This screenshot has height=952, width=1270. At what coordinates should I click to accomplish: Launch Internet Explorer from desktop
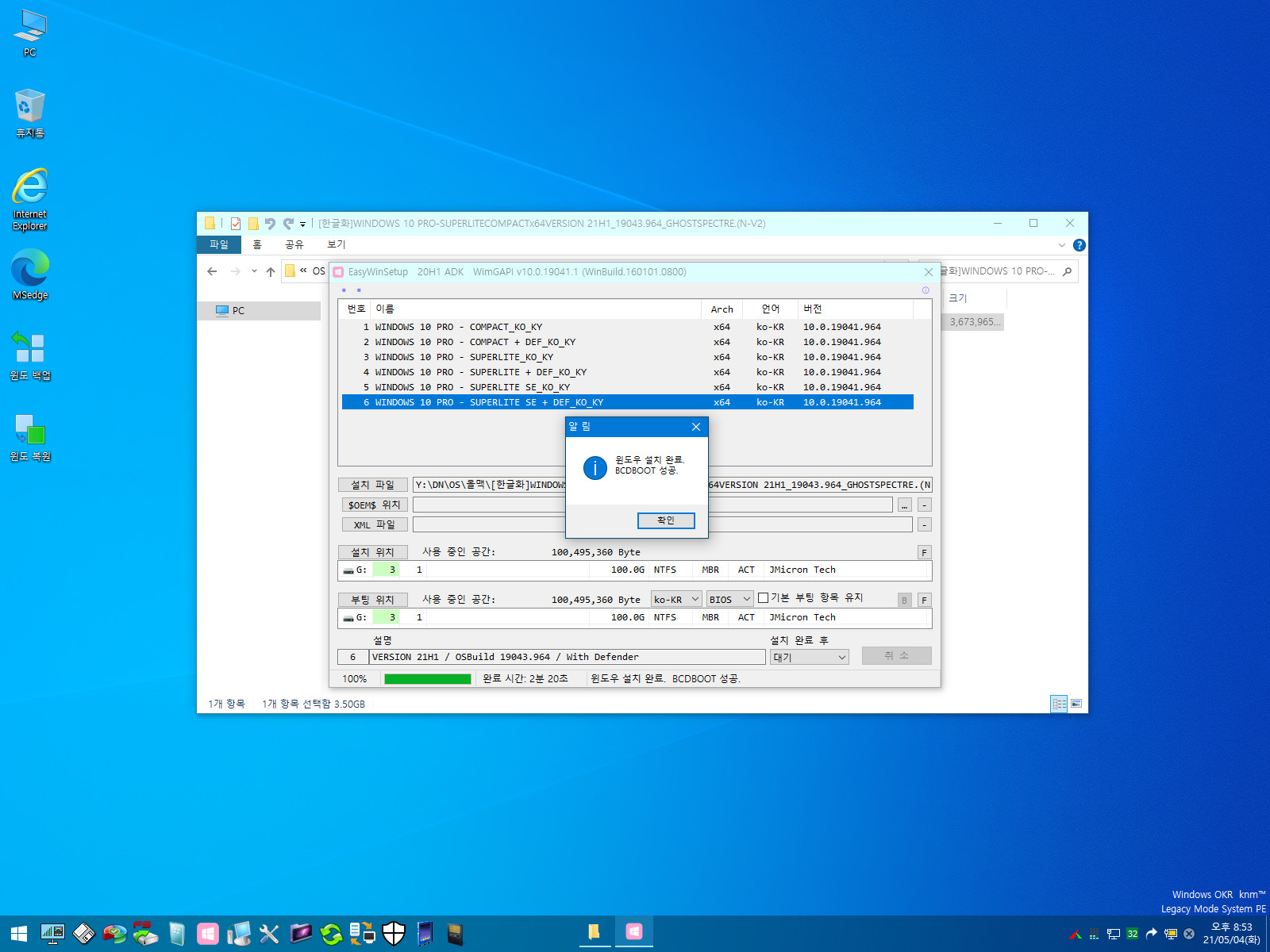click(x=30, y=199)
